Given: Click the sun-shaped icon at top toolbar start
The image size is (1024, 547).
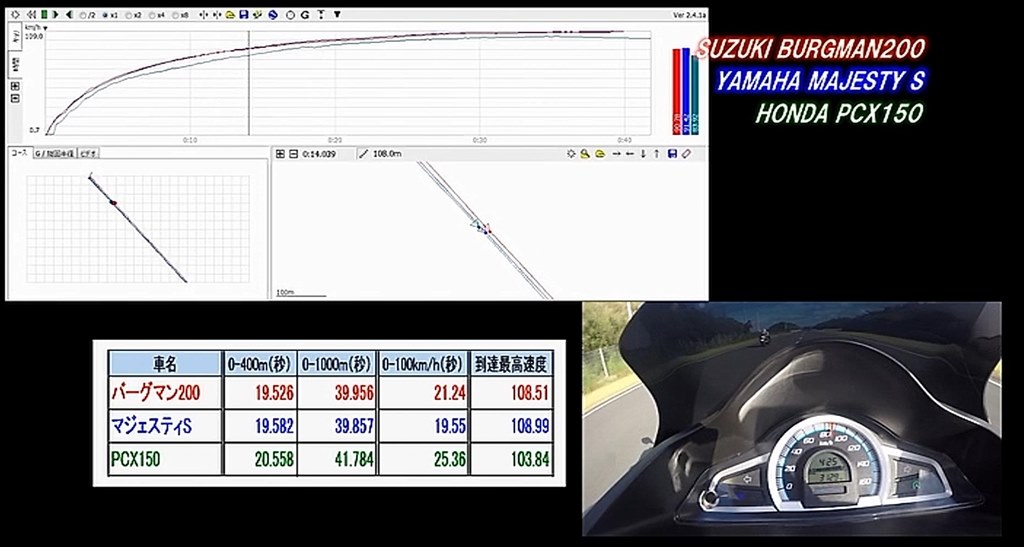Looking at the screenshot, I should tap(16, 14).
